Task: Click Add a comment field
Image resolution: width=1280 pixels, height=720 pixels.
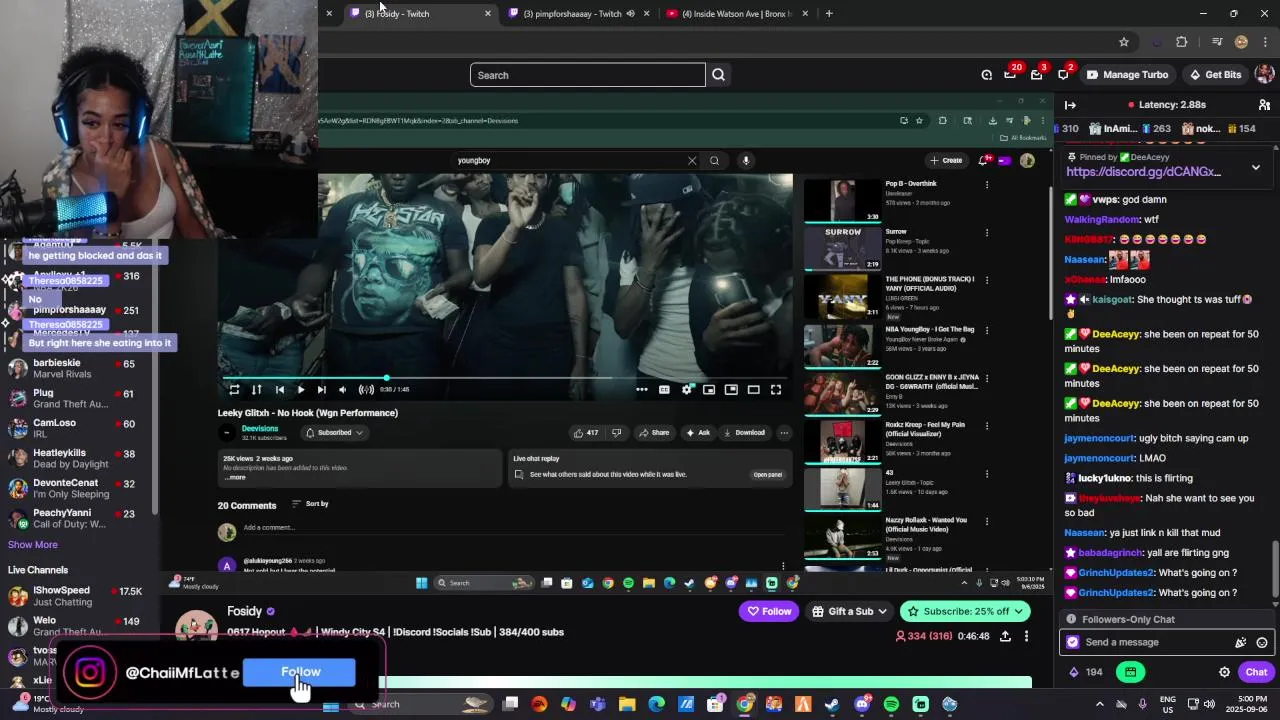Action: 269,528
